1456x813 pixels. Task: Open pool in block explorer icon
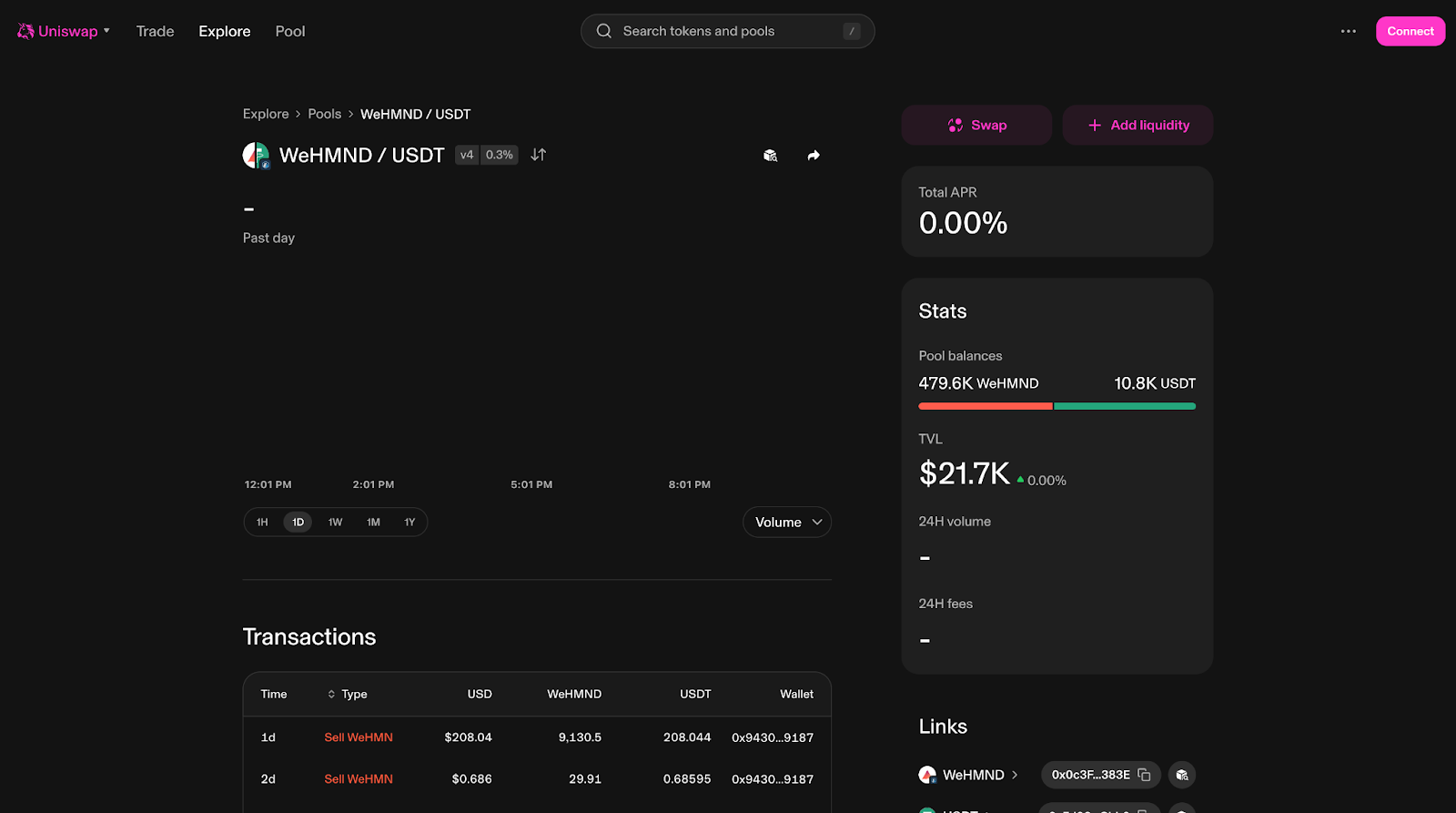pos(770,156)
